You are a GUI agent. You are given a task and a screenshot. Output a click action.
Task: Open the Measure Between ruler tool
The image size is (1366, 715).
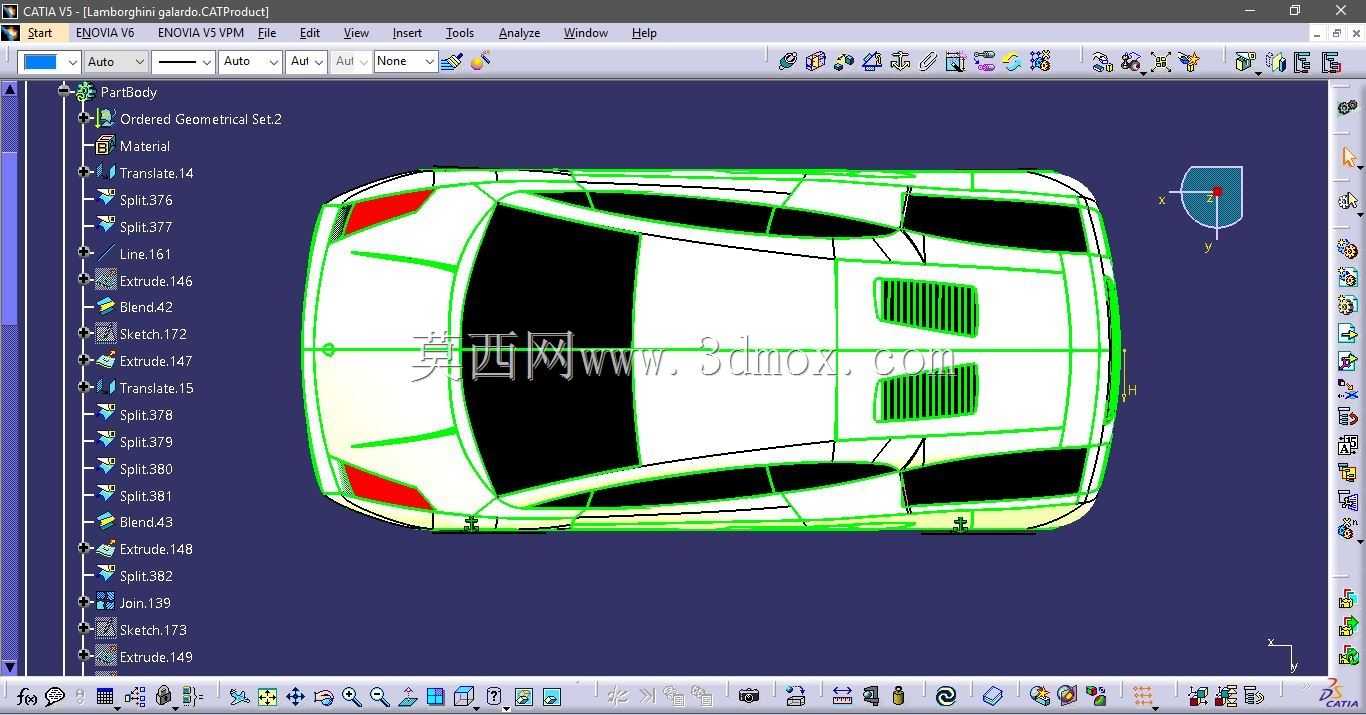(842, 696)
